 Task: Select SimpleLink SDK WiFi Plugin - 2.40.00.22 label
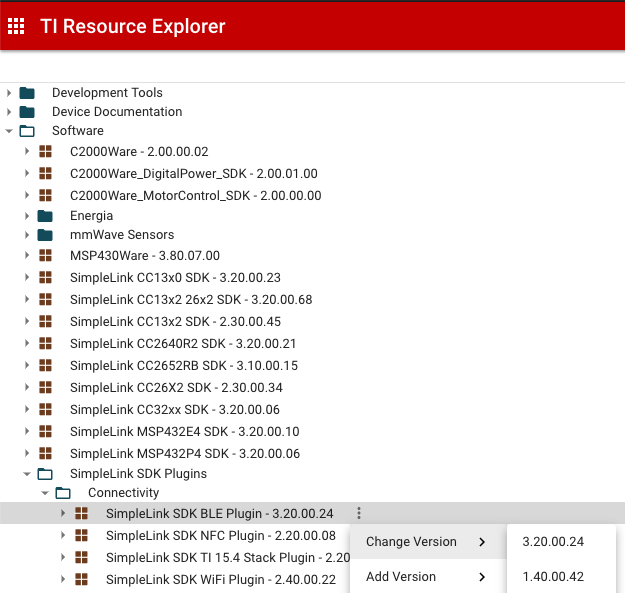[221, 579]
